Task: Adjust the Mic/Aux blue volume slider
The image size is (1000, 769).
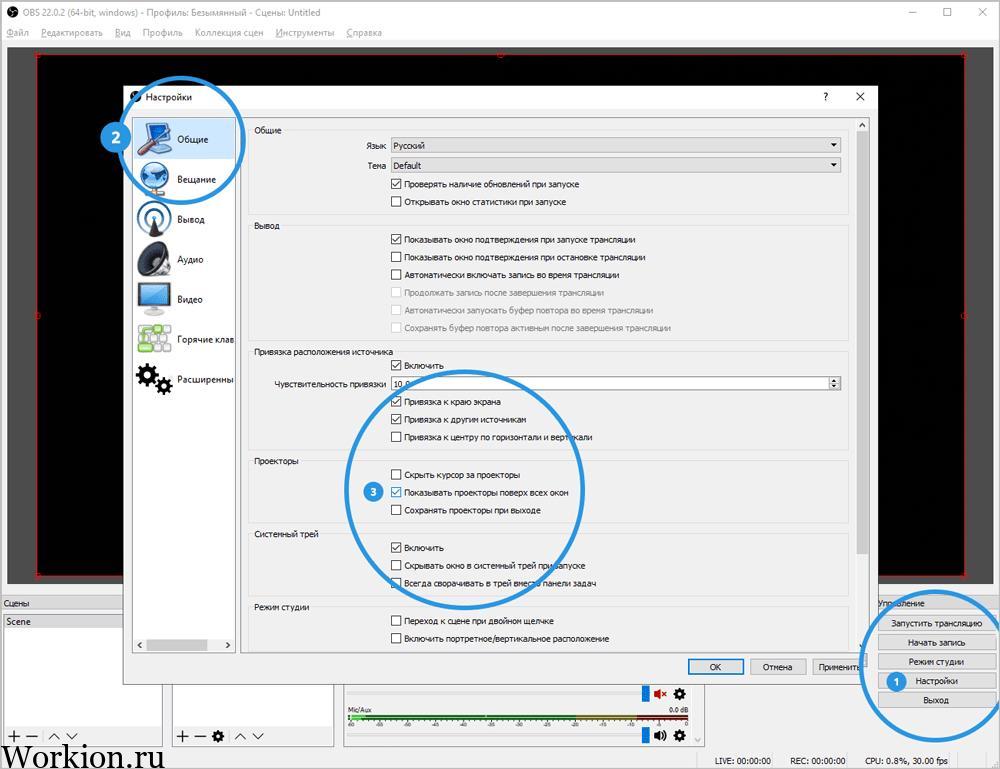Action: pos(645,735)
